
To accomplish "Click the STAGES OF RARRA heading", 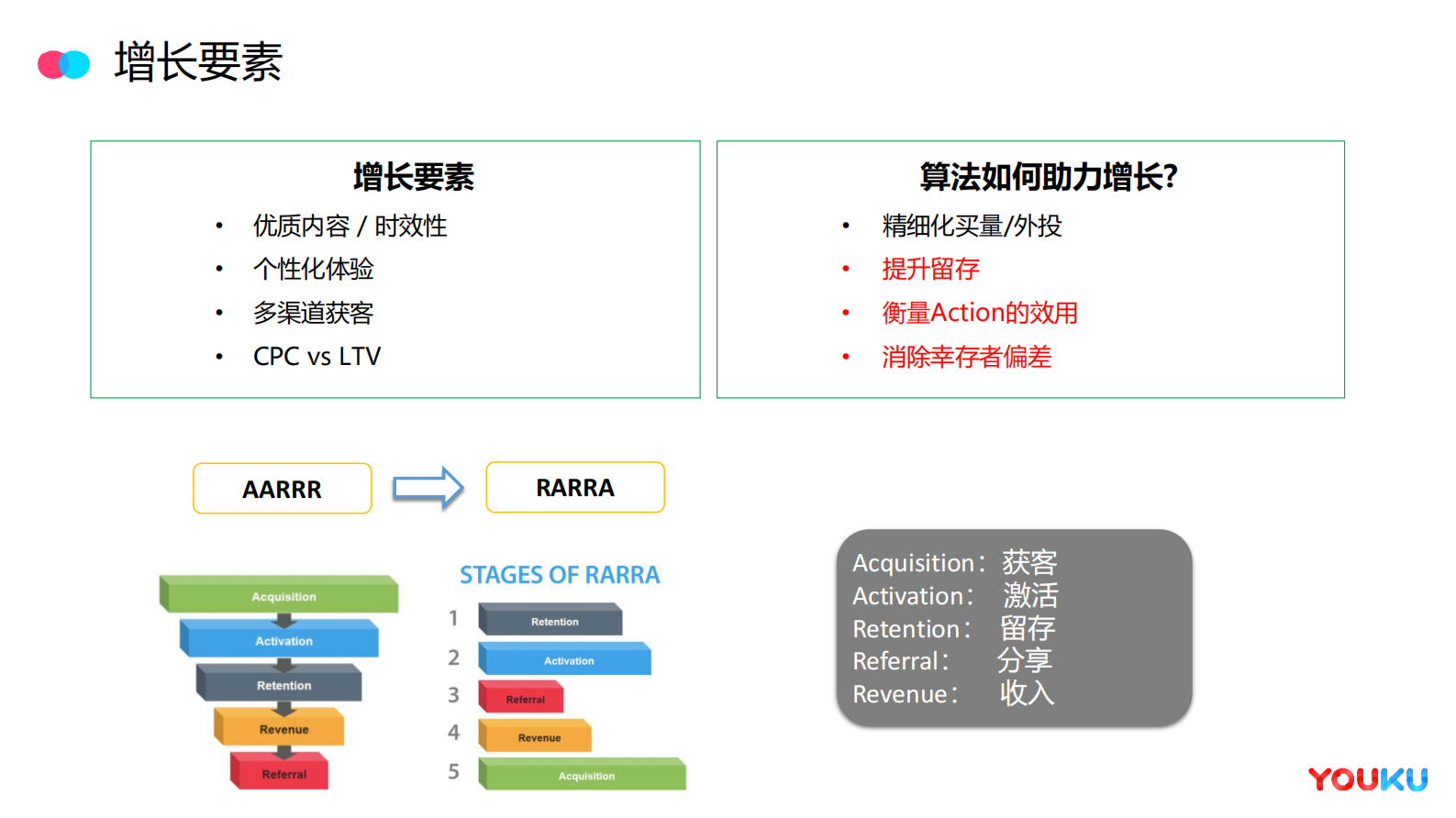I will [560, 575].
